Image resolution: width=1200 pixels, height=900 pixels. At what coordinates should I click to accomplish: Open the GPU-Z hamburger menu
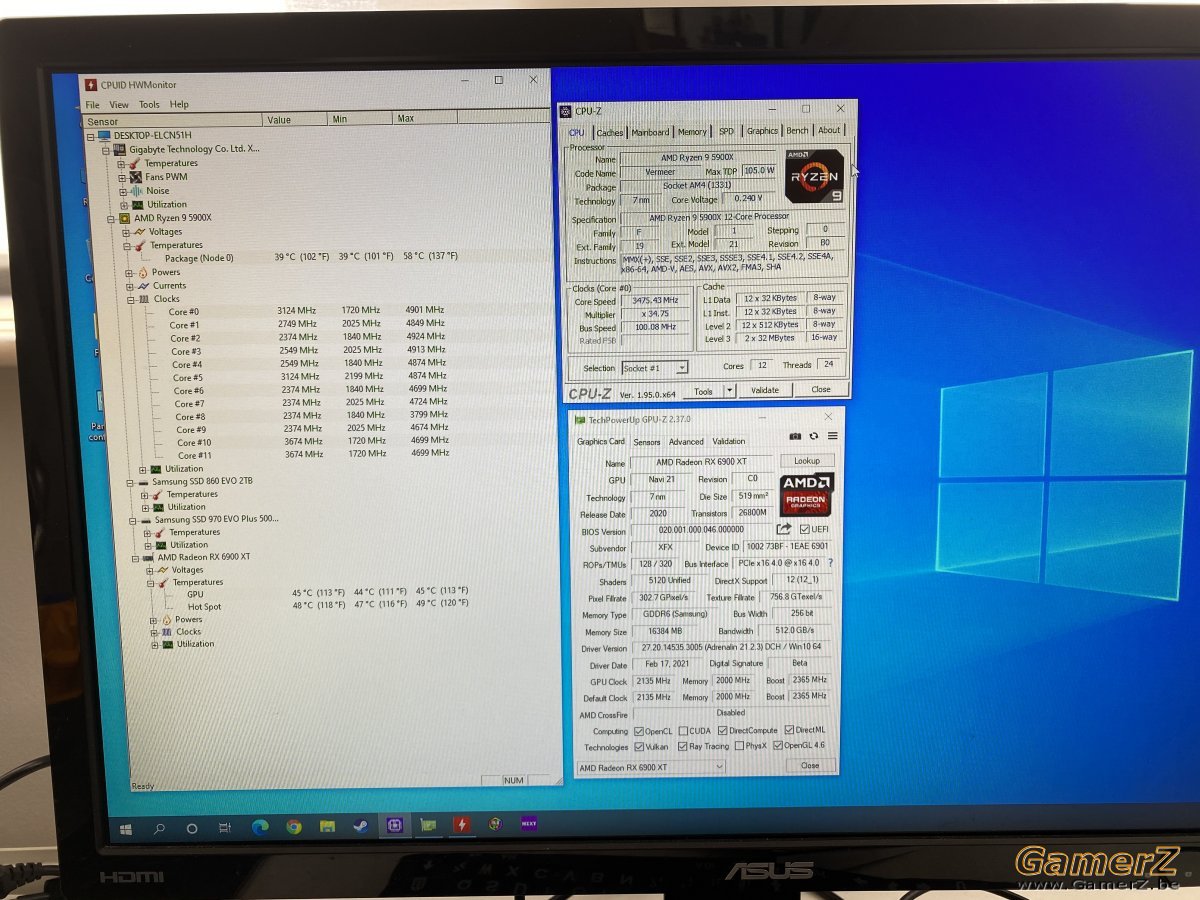(832, 437)
